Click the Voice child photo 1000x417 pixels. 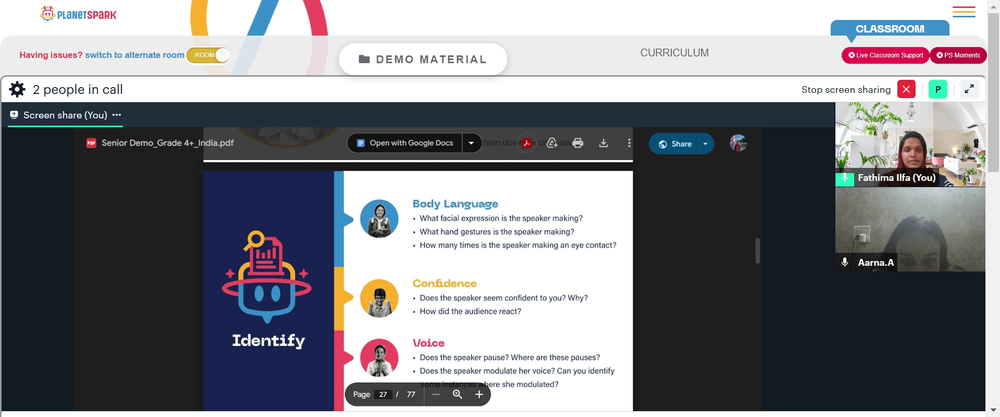click(379, 358)
